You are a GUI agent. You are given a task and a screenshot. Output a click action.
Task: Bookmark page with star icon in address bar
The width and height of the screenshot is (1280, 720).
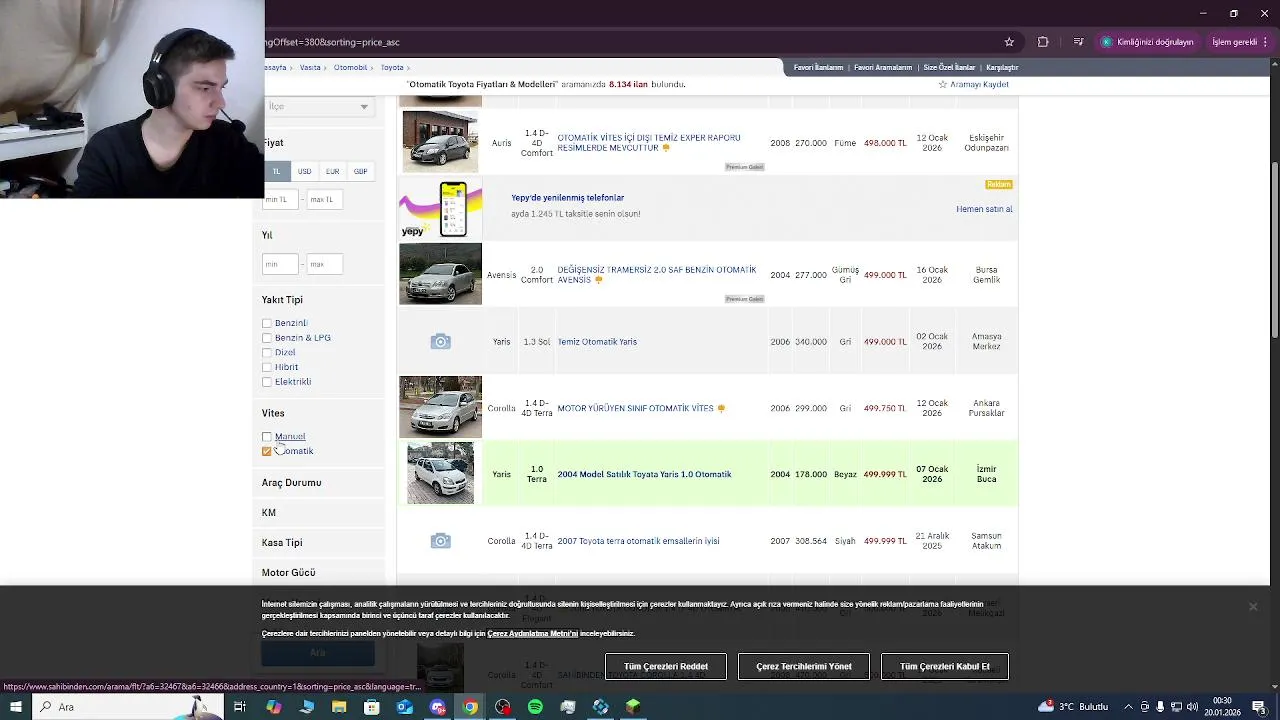(1009, 42)
